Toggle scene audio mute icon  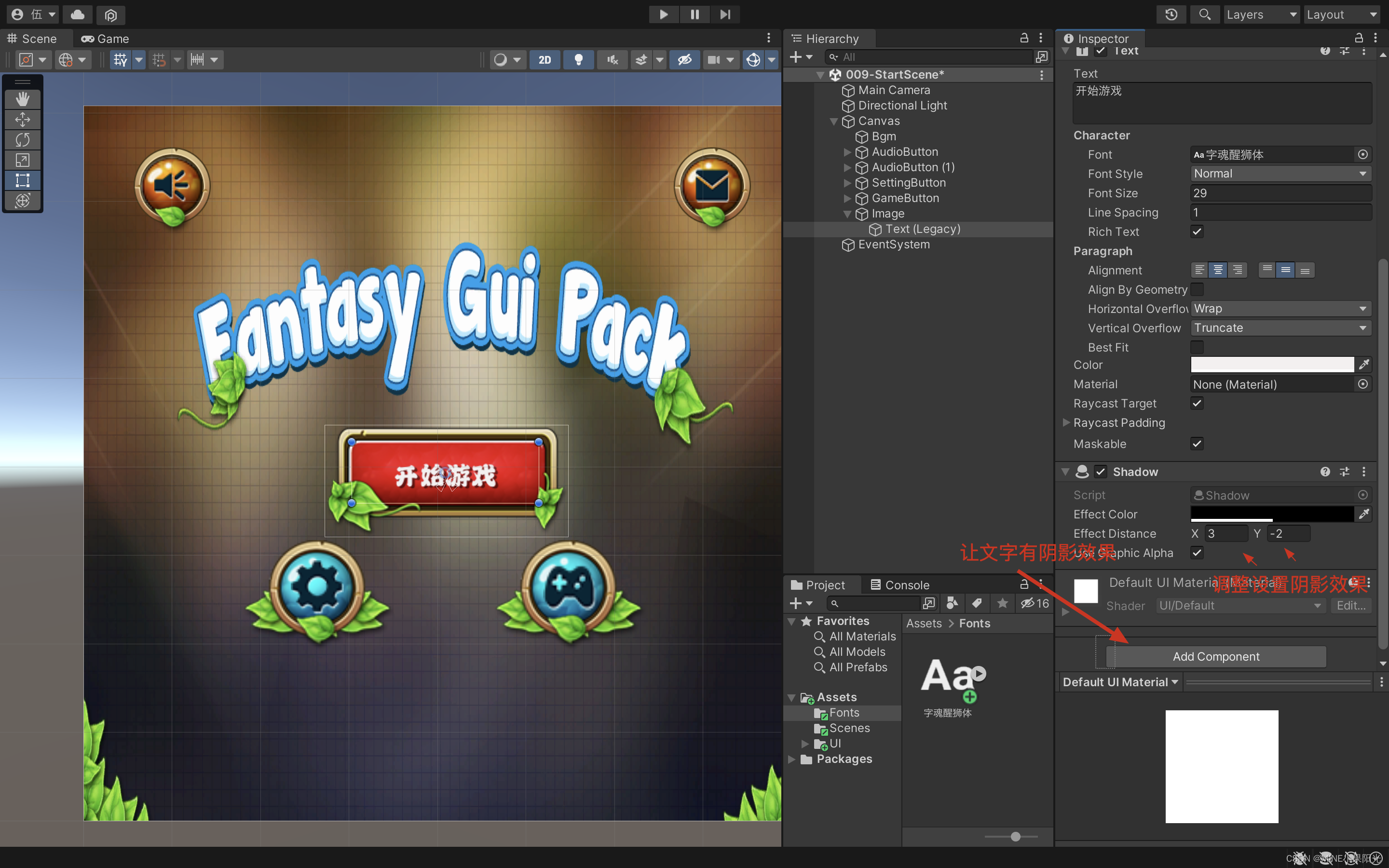click(x=613, y=60)
